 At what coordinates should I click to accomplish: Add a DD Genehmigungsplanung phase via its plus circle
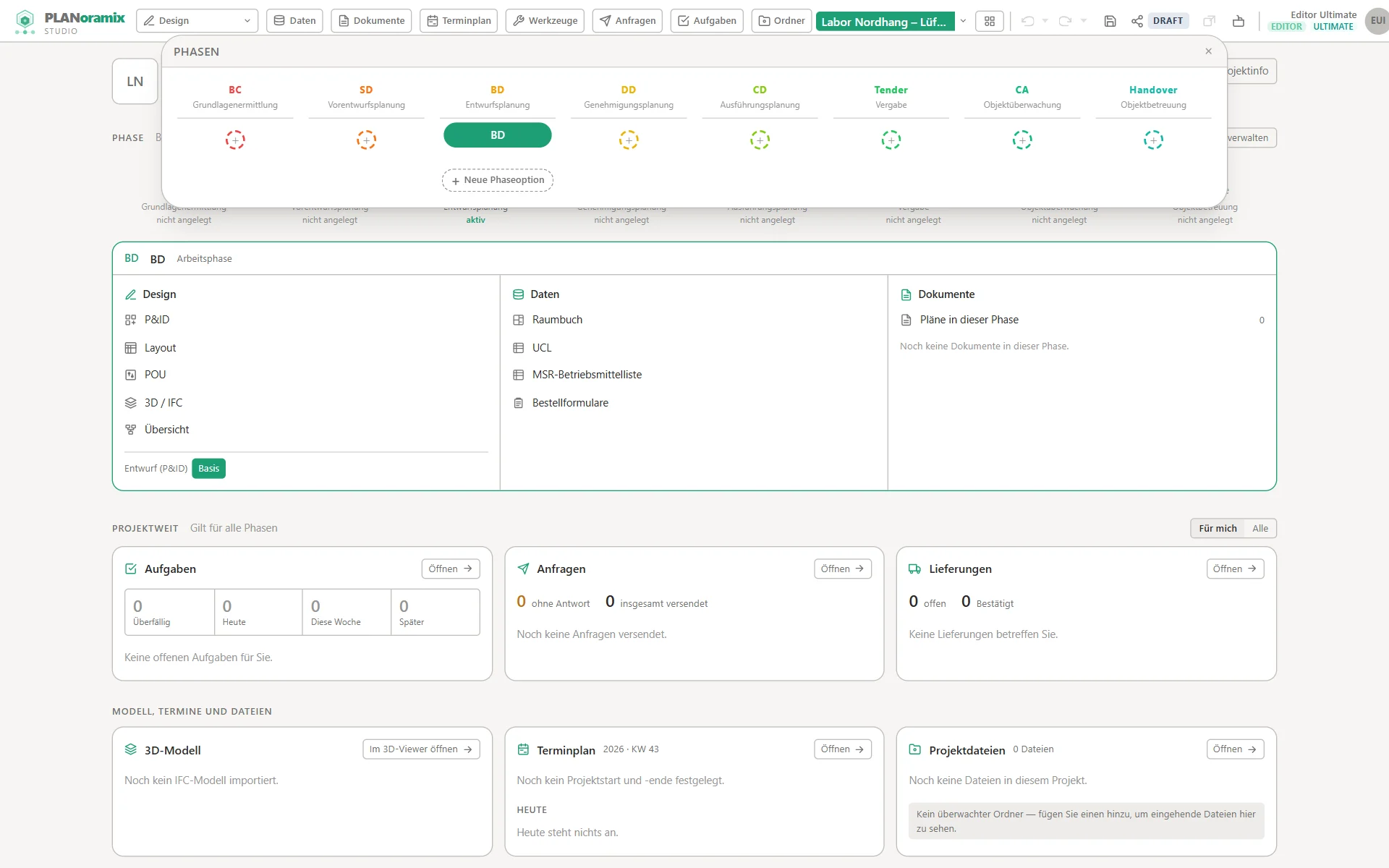[x=629, y=140]
